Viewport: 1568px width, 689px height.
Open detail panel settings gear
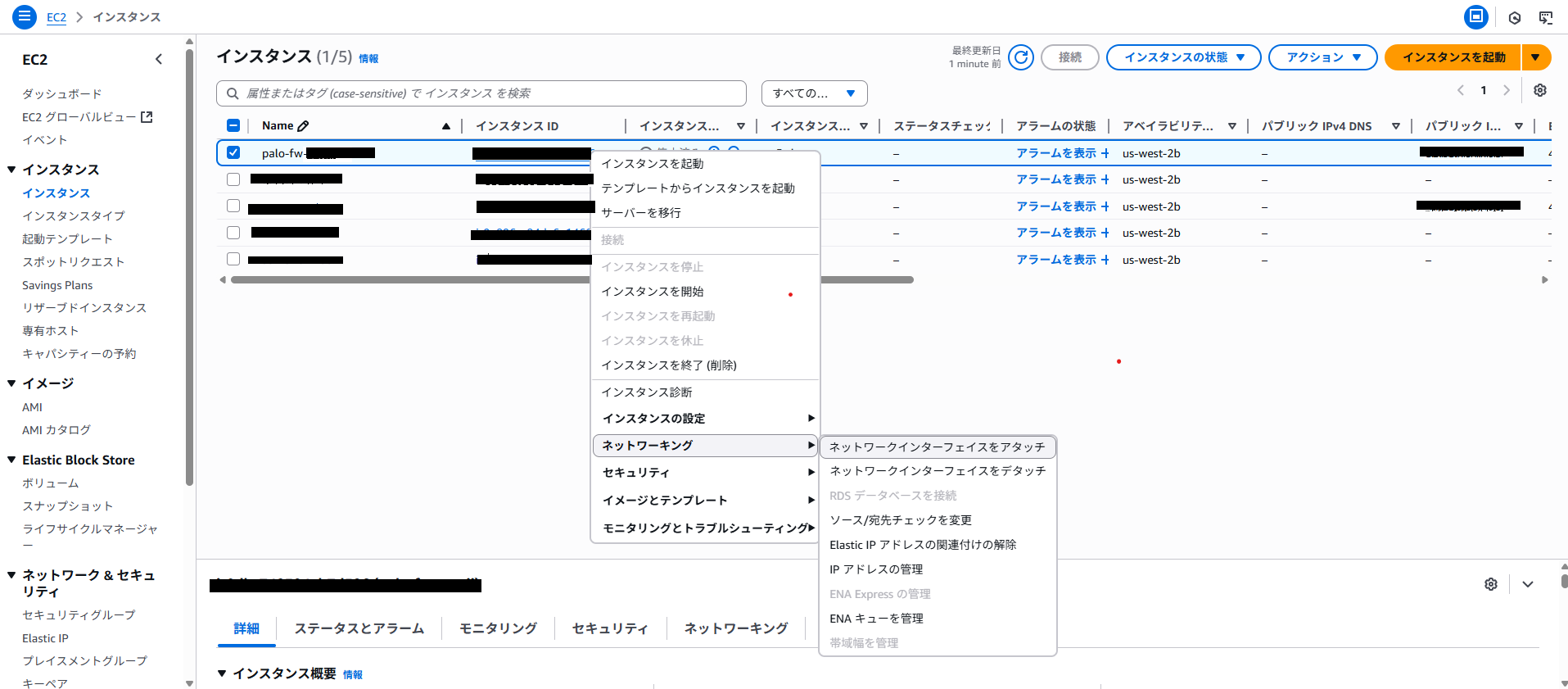1491,584
